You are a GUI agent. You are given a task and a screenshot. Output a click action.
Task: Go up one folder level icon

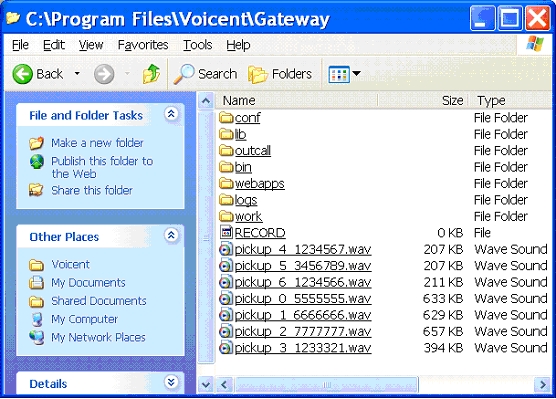point(151,74)
